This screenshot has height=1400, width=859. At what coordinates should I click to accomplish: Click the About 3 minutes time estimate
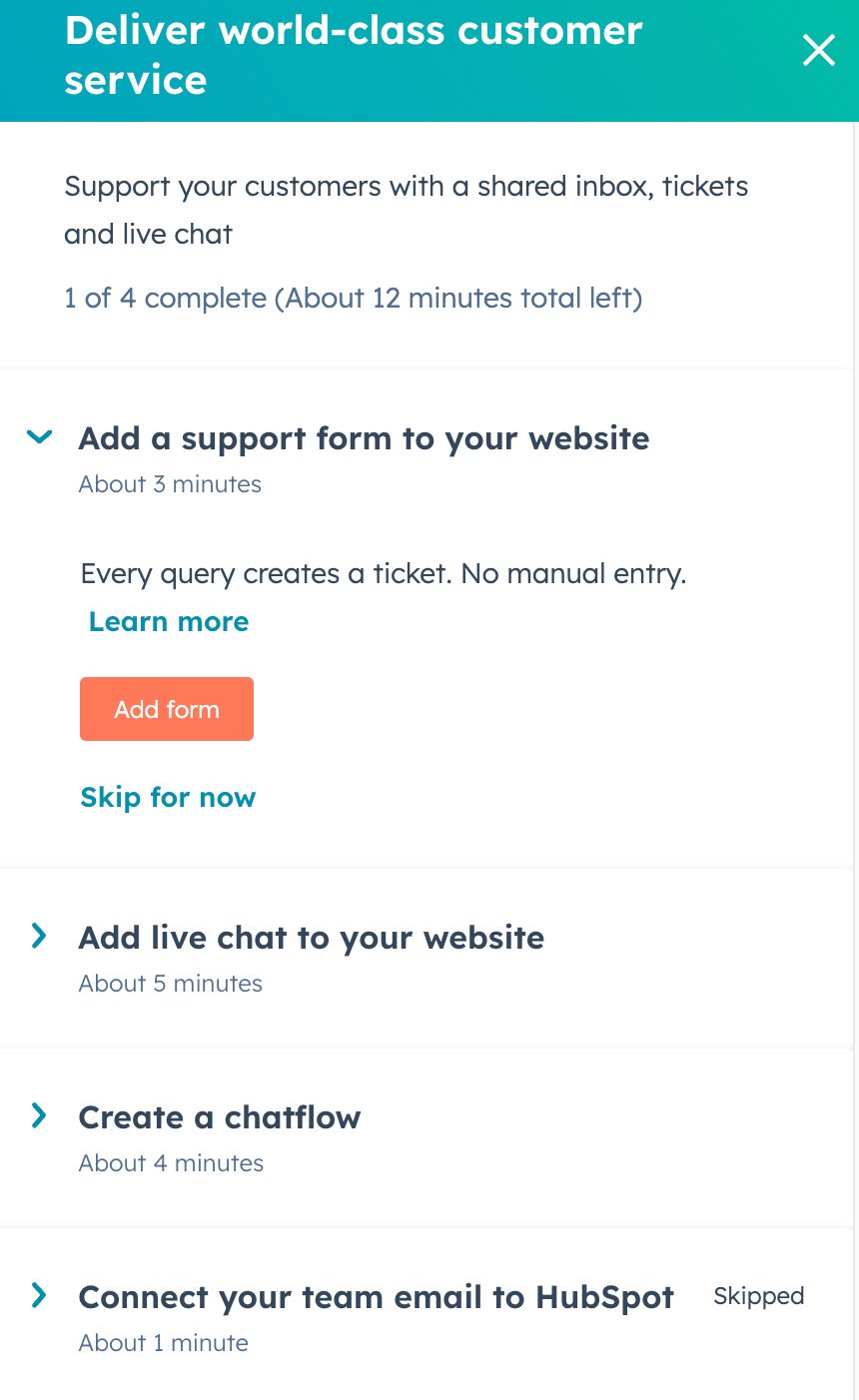(169, 483)
